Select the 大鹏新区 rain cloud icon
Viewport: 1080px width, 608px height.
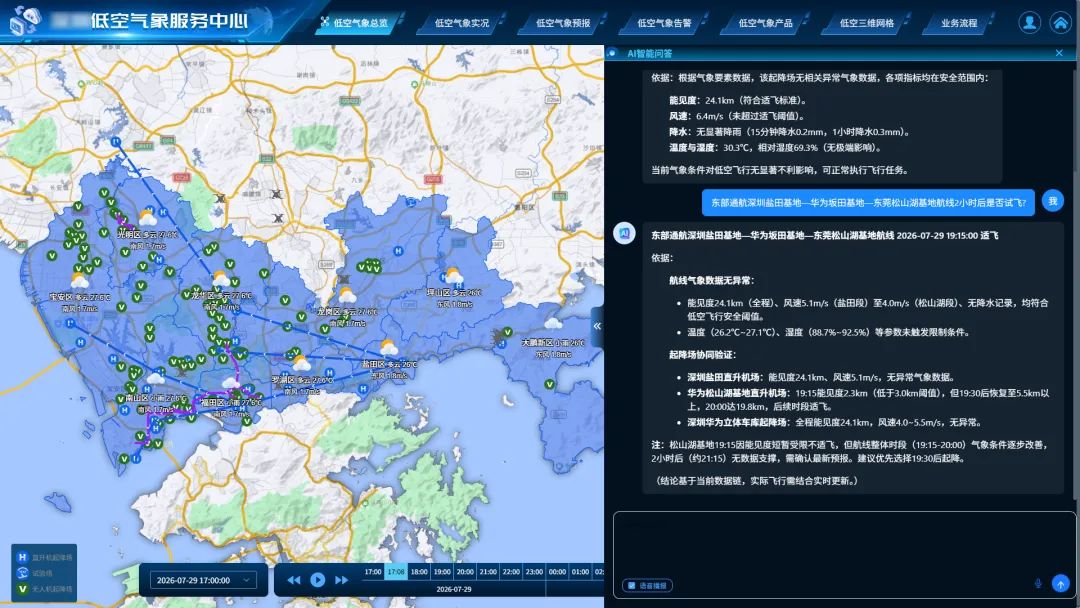(553, 324)
